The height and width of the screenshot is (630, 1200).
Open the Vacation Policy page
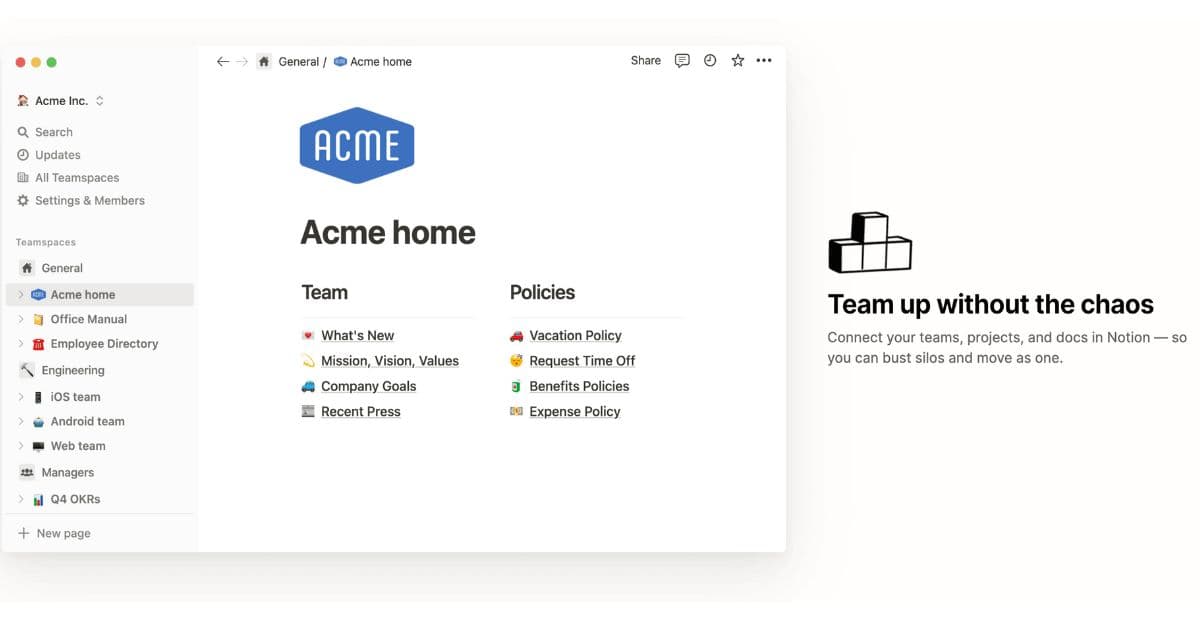[578, 335]
